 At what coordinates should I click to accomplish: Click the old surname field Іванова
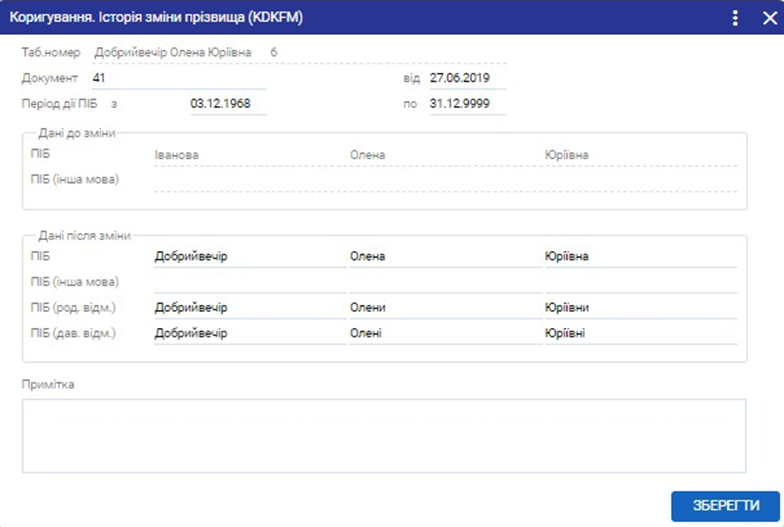(249, 155)
